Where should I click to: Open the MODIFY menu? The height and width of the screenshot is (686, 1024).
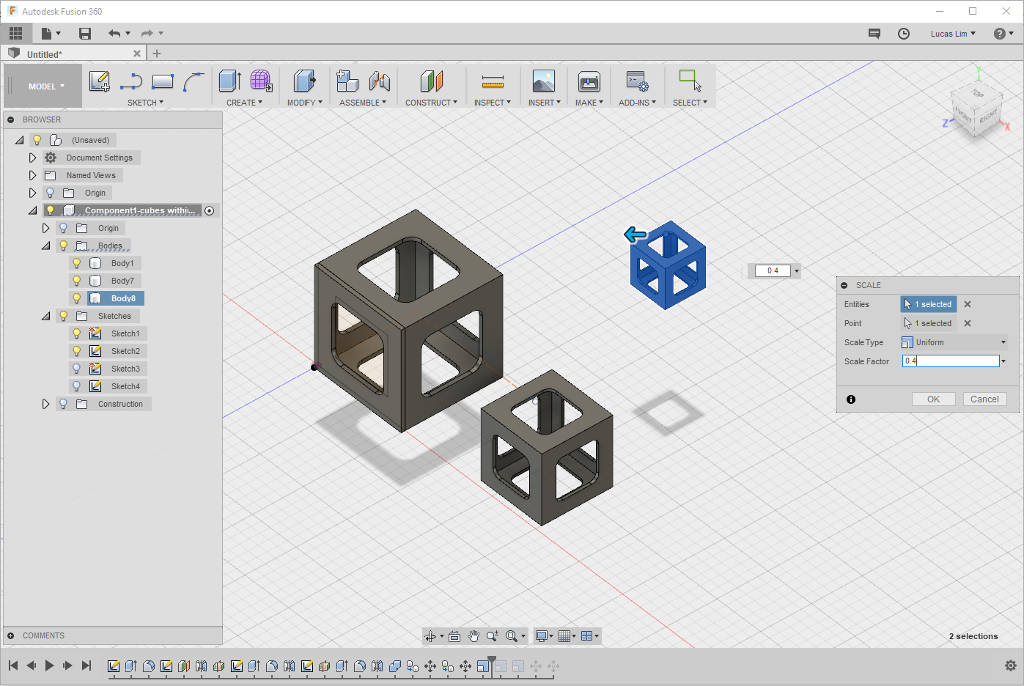[x=303, y=102]
